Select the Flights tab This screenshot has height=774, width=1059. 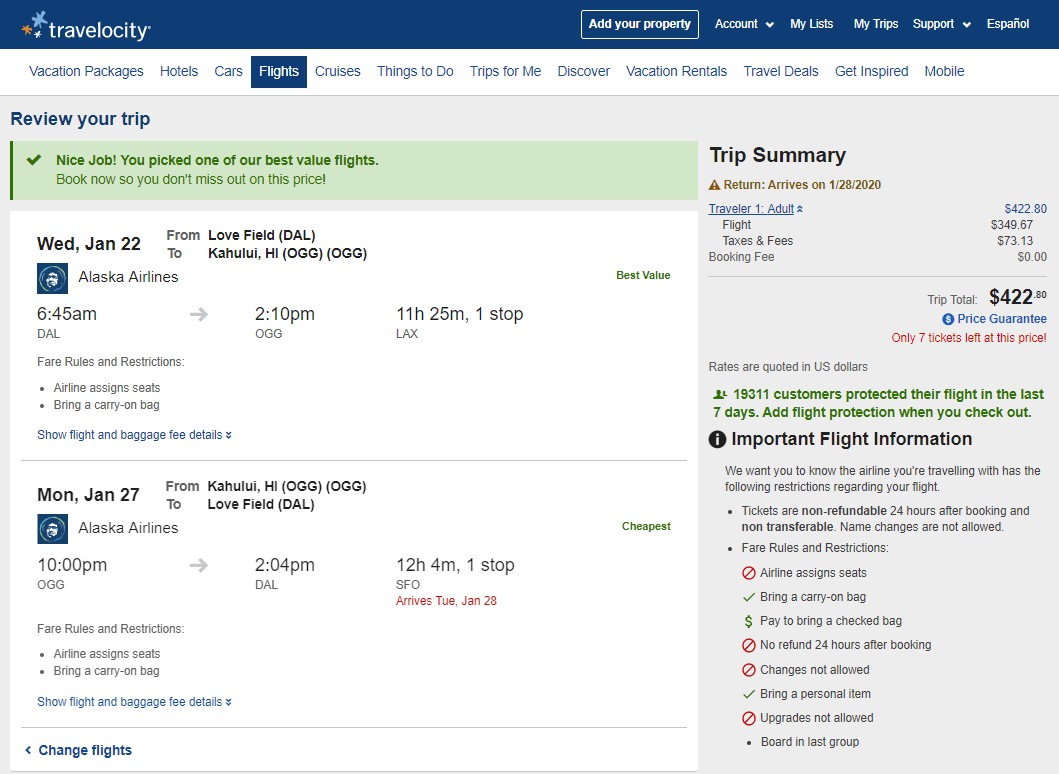pyautogui.click(x=279, y=72)
